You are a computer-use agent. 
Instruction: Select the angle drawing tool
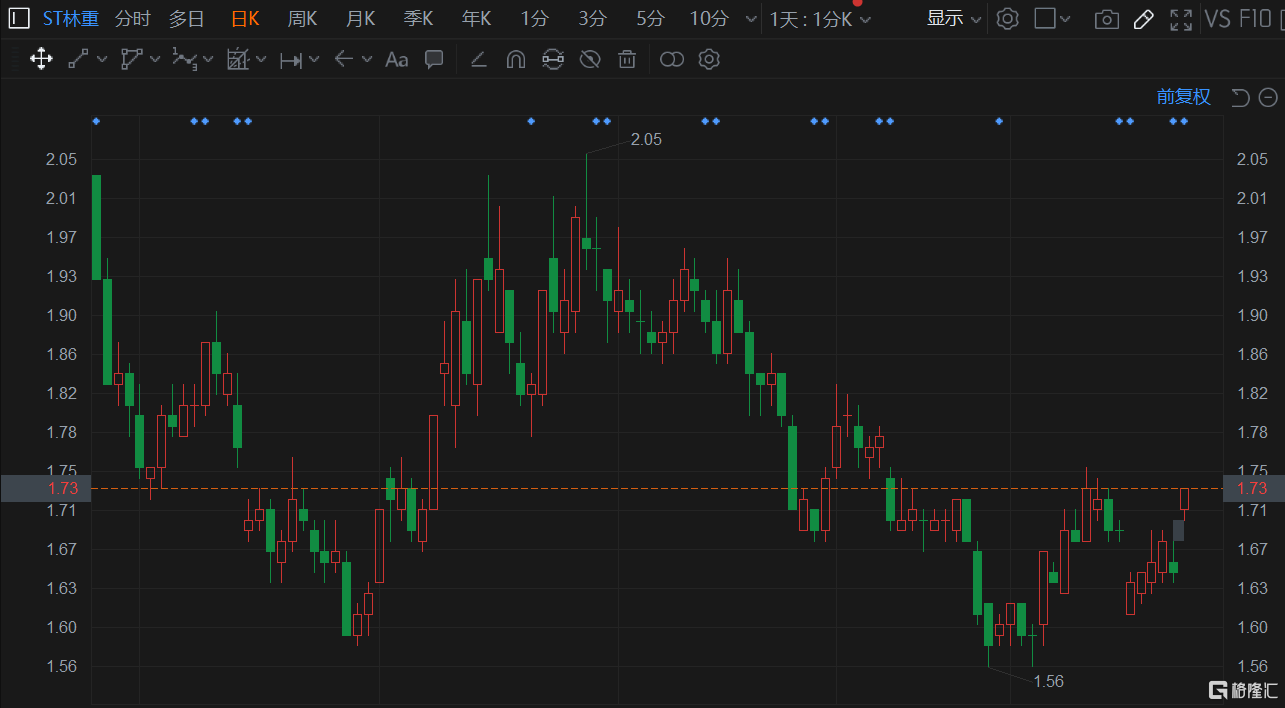point(478,59)
